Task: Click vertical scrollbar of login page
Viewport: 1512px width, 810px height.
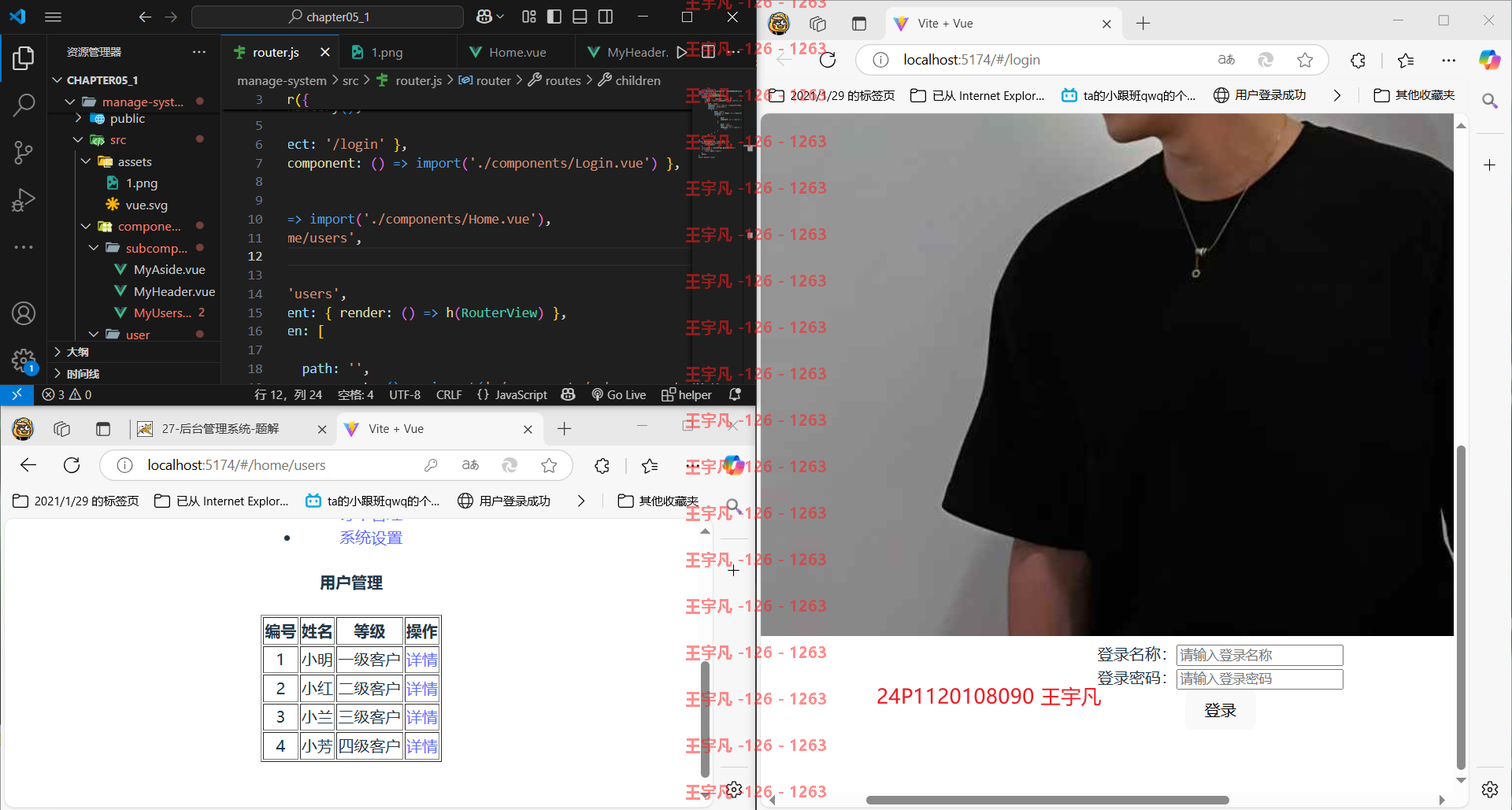Action: (1461, 606)
